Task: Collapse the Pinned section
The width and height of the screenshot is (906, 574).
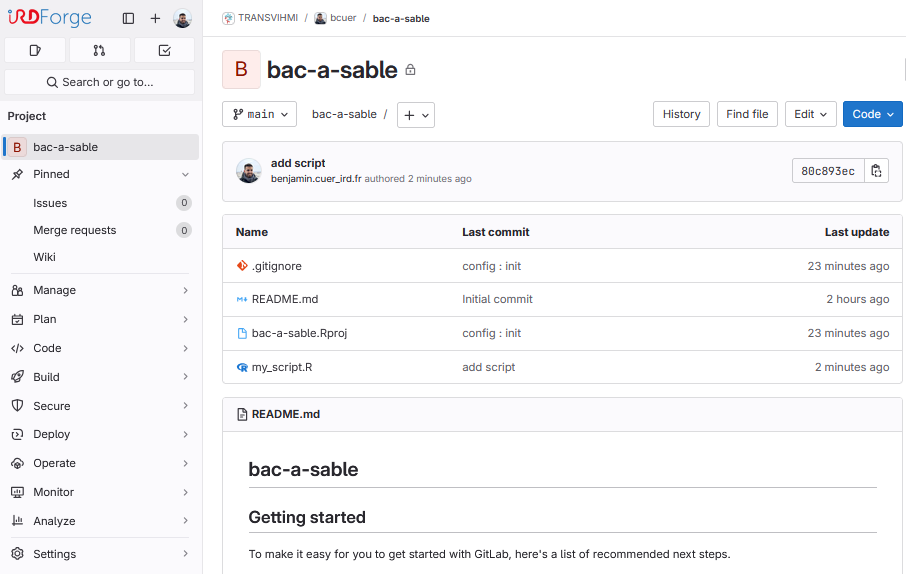Action: [x=185, y=174]
